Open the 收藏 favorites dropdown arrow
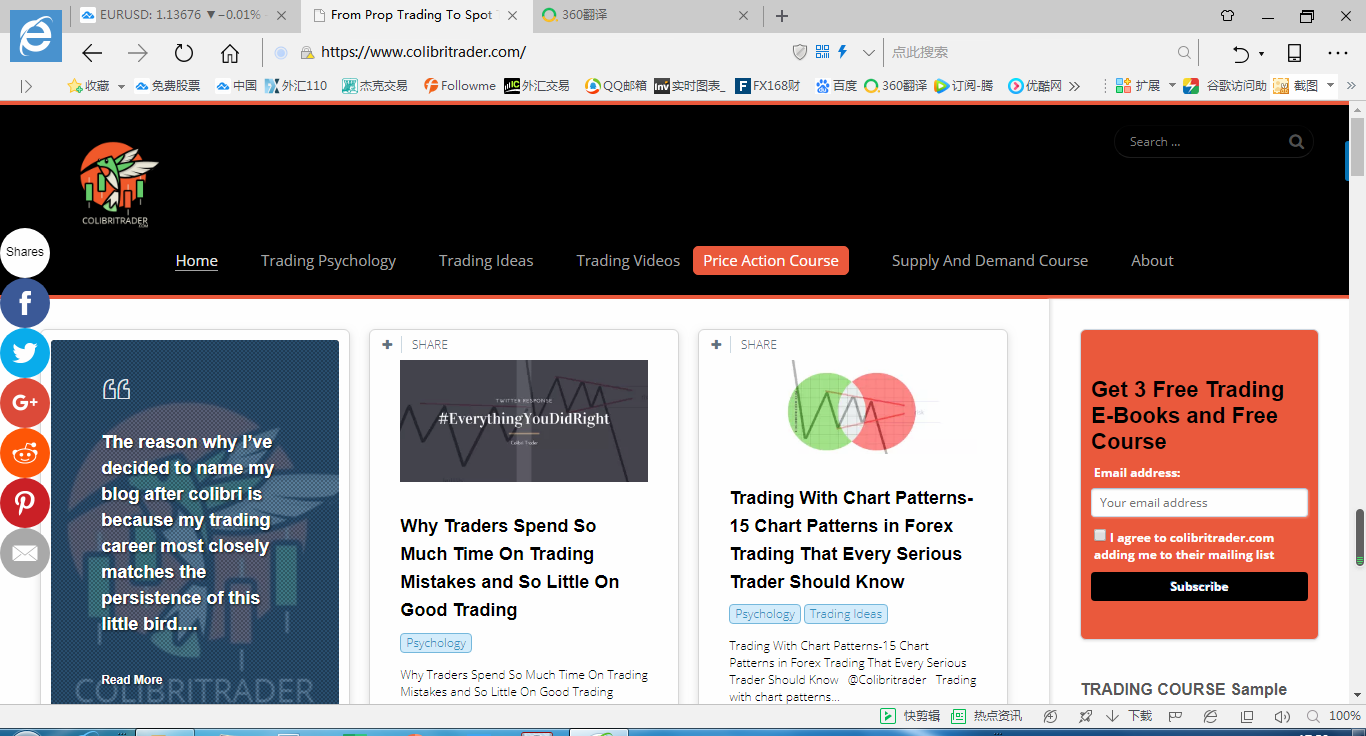Viewport: 1366px width, 736px height. click(x=121, y=86)
